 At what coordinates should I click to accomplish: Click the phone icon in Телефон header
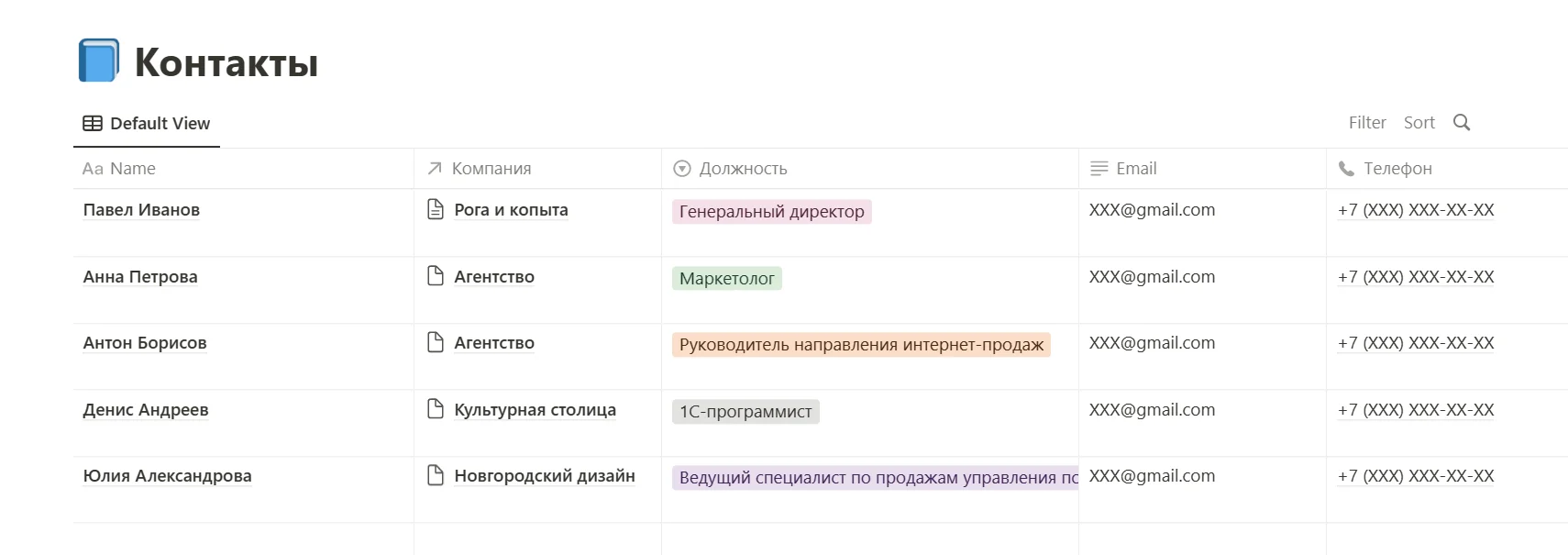pyautogui.click(x=1346, y=169)
